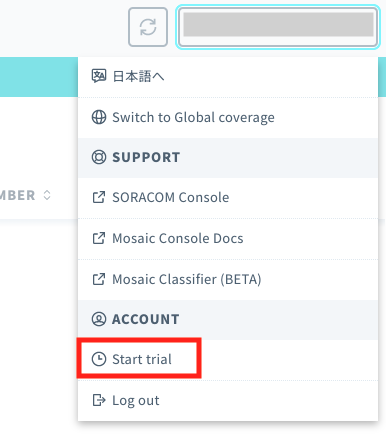Click the ACCOUNT section header

[228, 320]
